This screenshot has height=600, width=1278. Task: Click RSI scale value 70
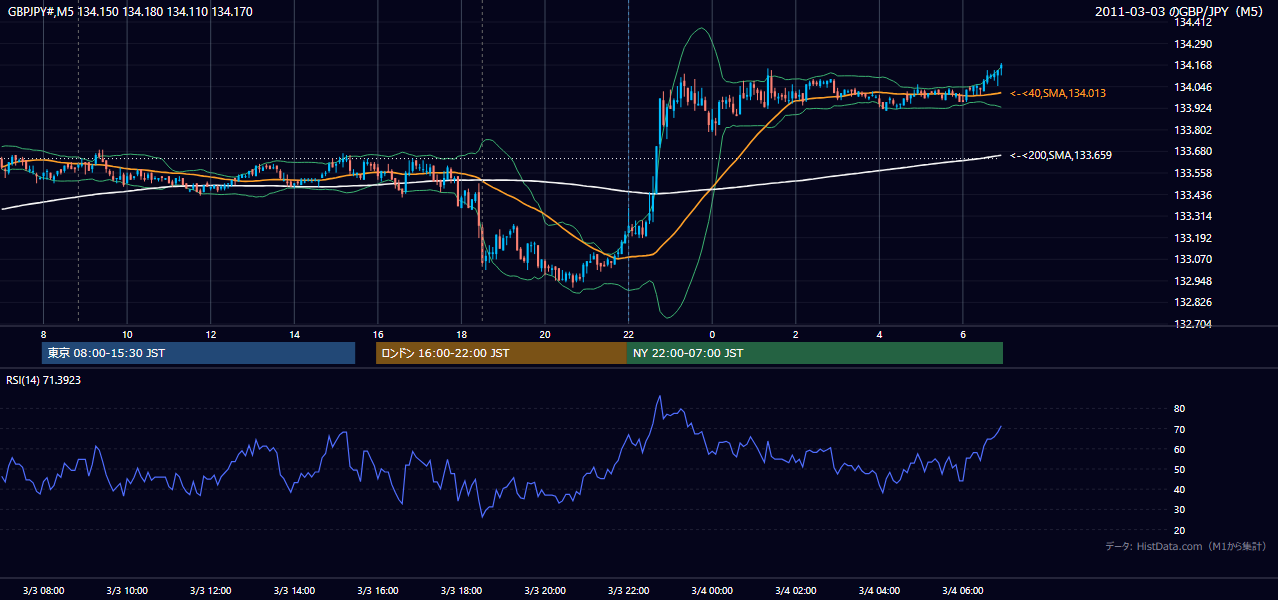[x=1179, y=429]
